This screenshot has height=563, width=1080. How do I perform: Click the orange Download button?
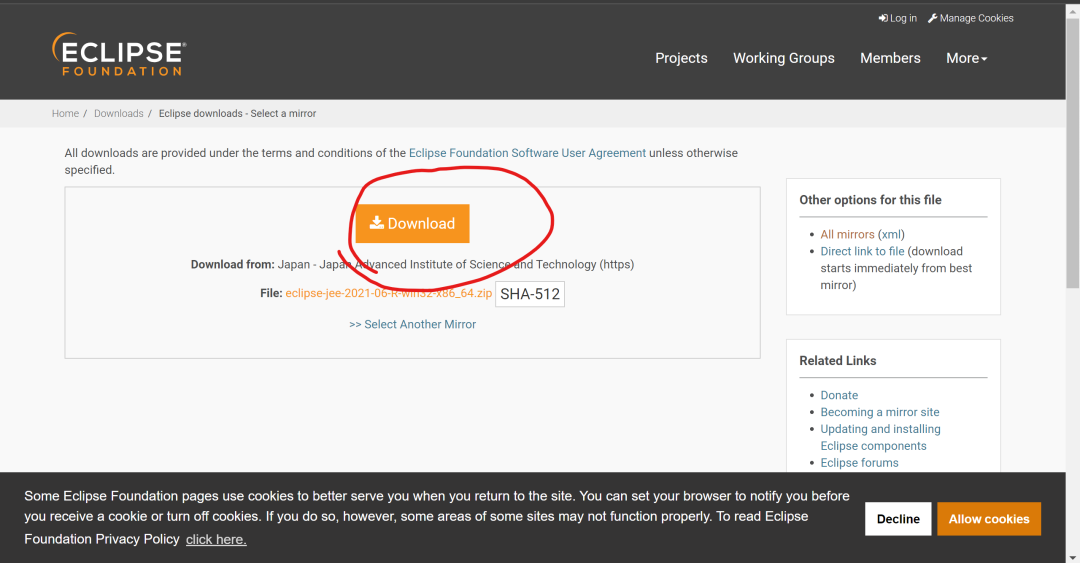click(413, 223)
